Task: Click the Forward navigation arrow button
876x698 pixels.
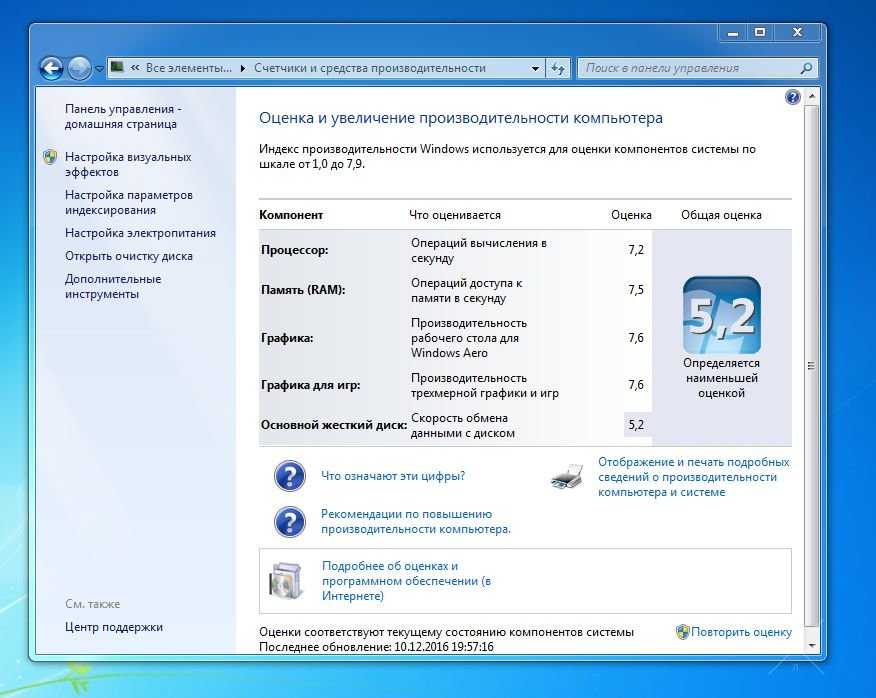Action: [79, 68]
